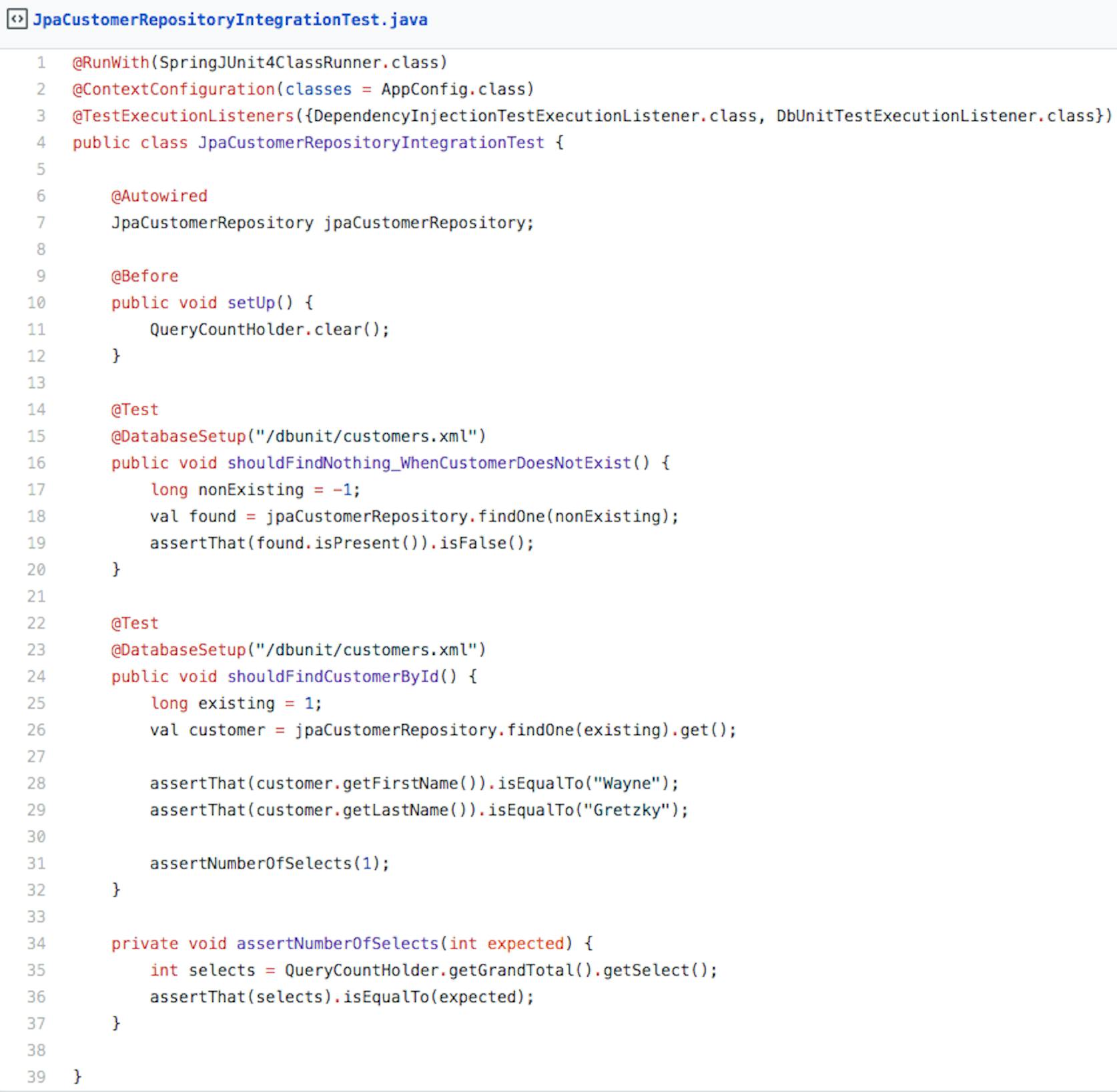
Task: Click the @ContextConfiguration annotation text
Action: 173,89
